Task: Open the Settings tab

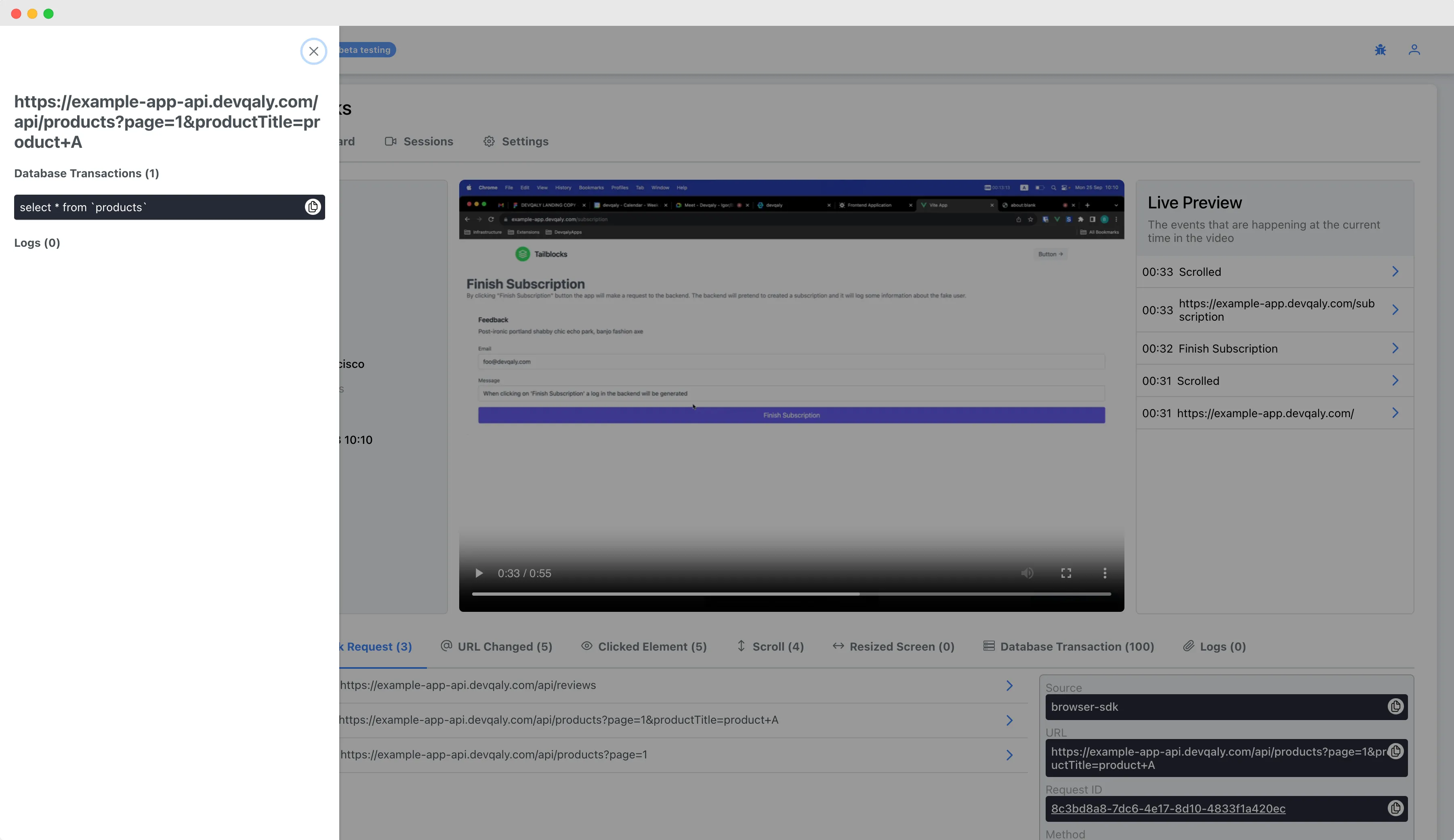Action: (515, 141)
